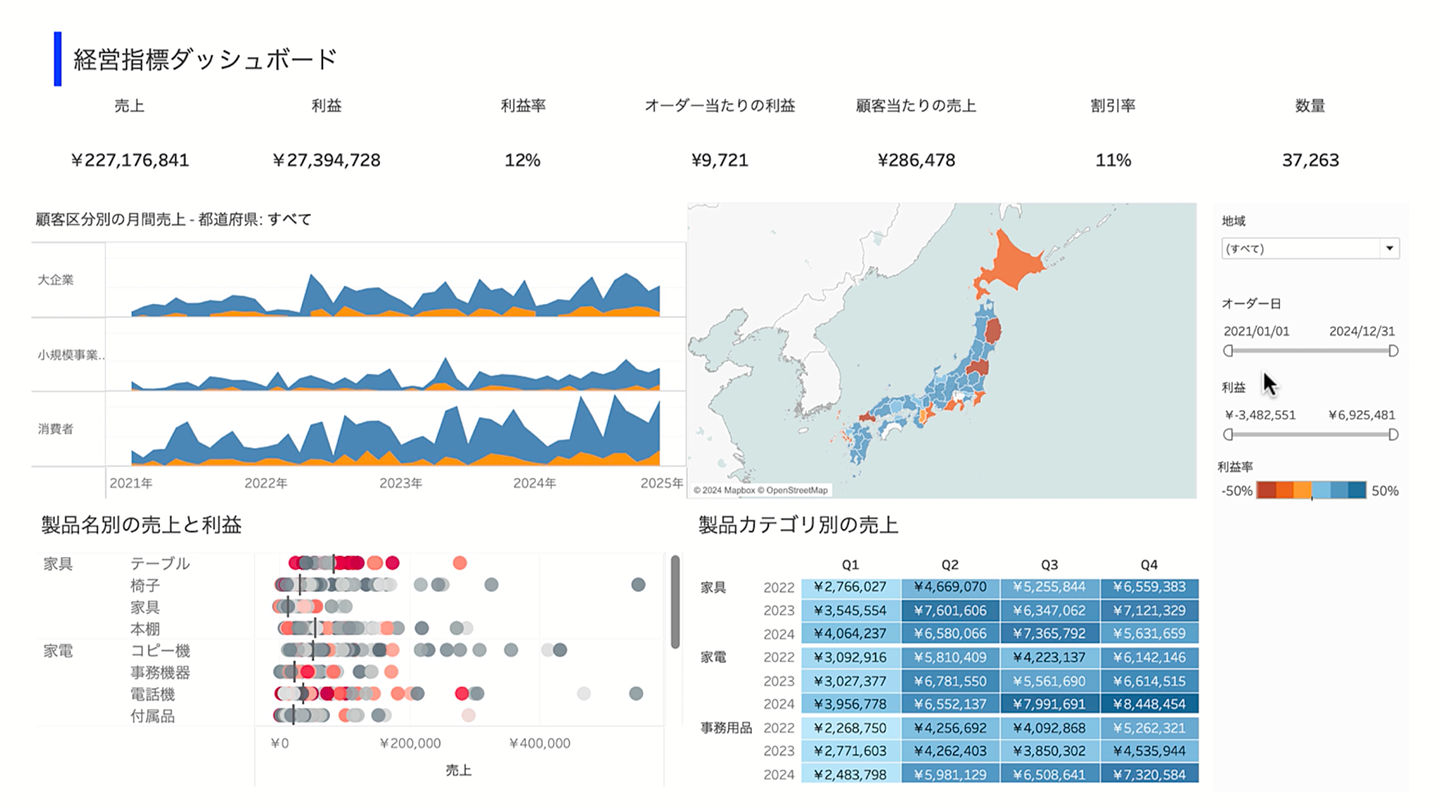This screenshot has width=1440, height=810.
Task: Click the 顧客区分別の月間売上 chart title
Action: tap(173, 219)
